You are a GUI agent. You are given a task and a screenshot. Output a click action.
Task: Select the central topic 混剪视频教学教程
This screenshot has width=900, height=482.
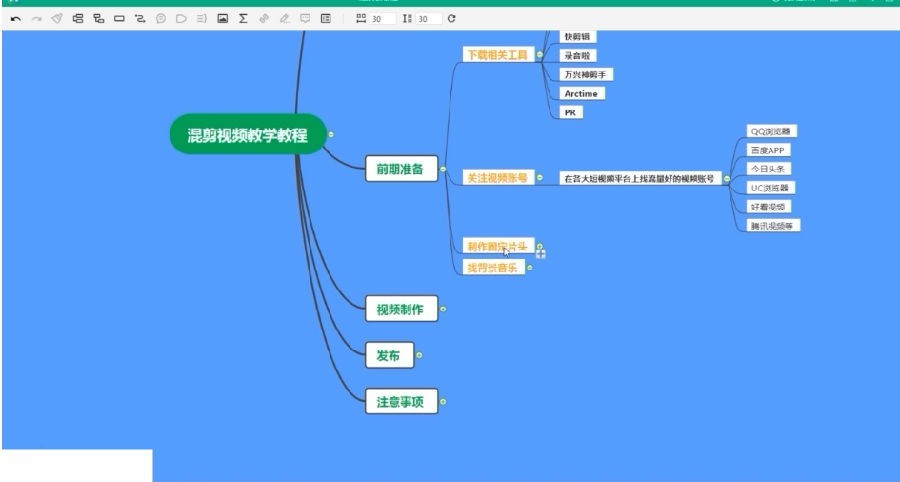pyautogui.click(x=248, y=134)
